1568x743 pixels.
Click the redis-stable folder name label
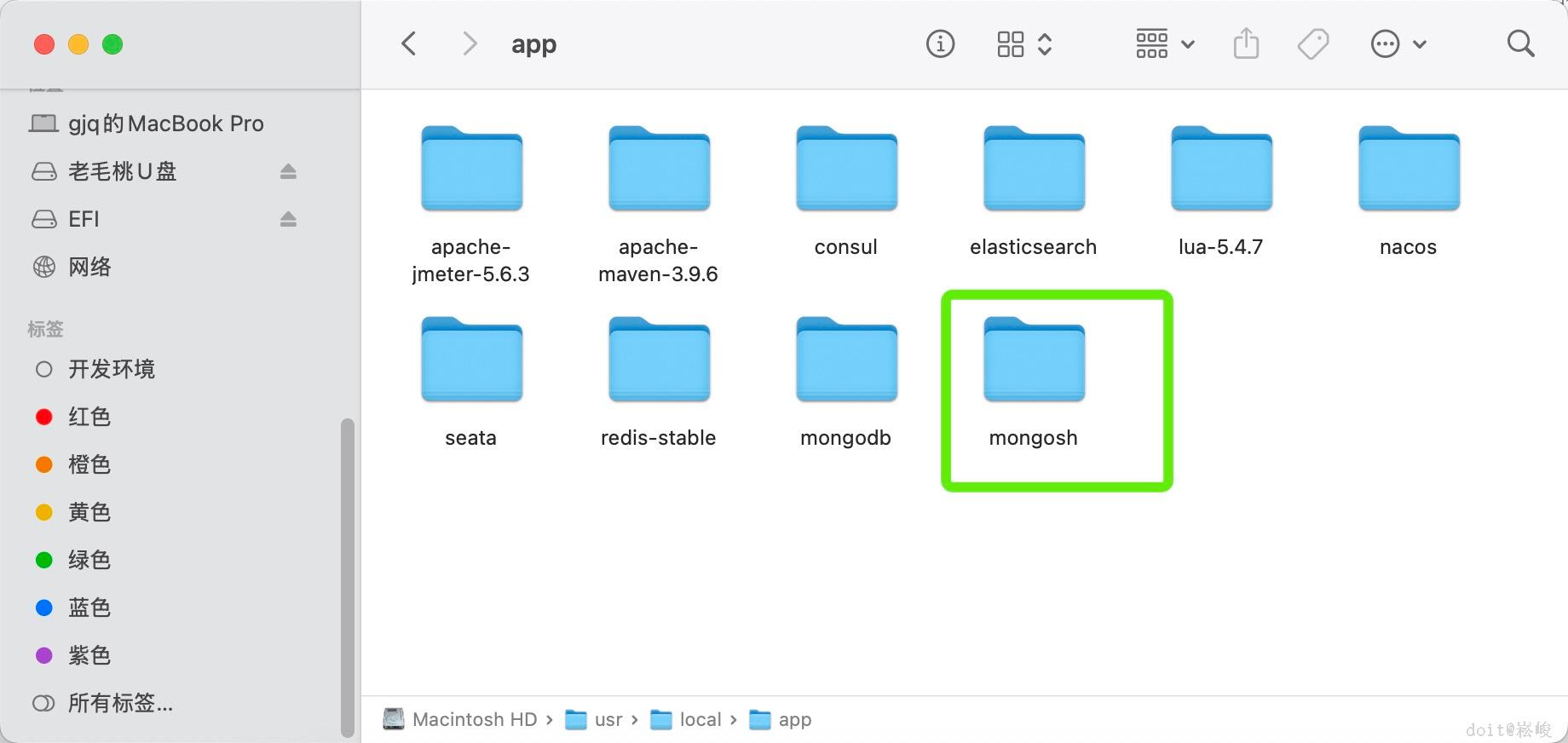tap(659, 437)
